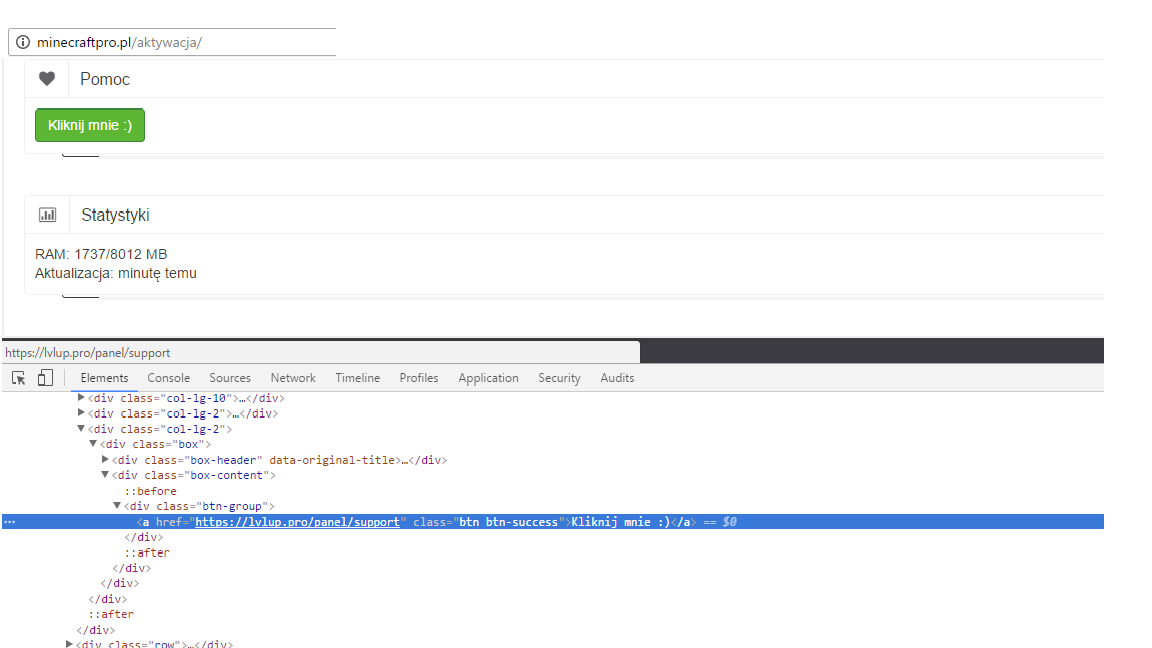
Task: Click the heart icon beside Pomoc
Action: 46,79
